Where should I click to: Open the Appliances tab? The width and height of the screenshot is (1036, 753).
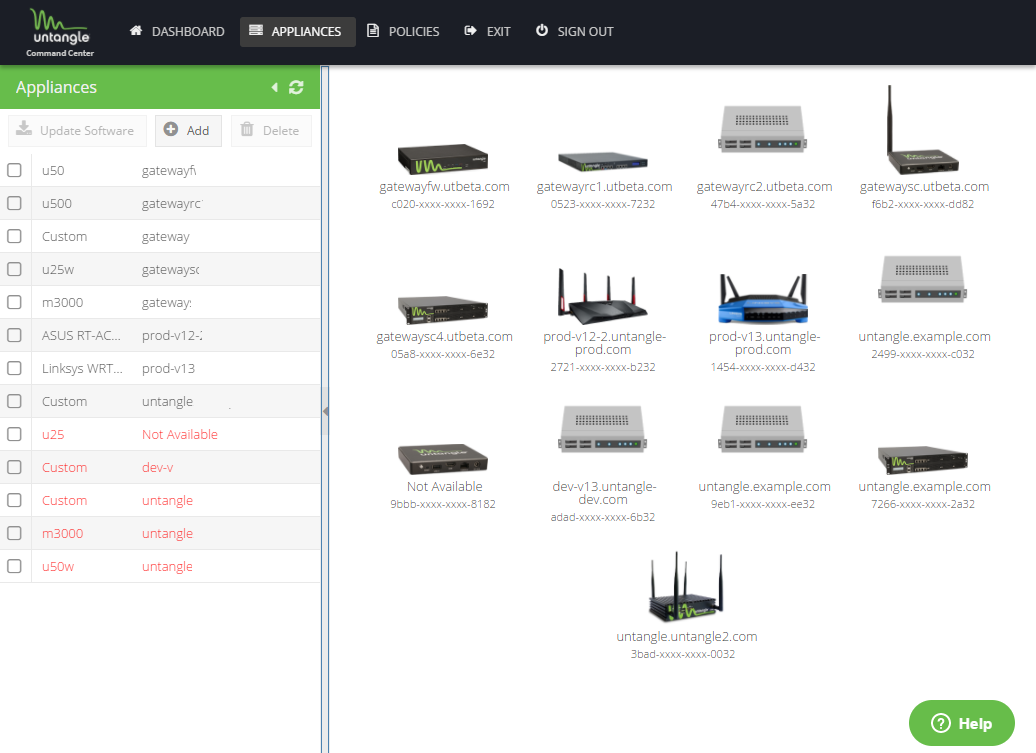point(297,32)
